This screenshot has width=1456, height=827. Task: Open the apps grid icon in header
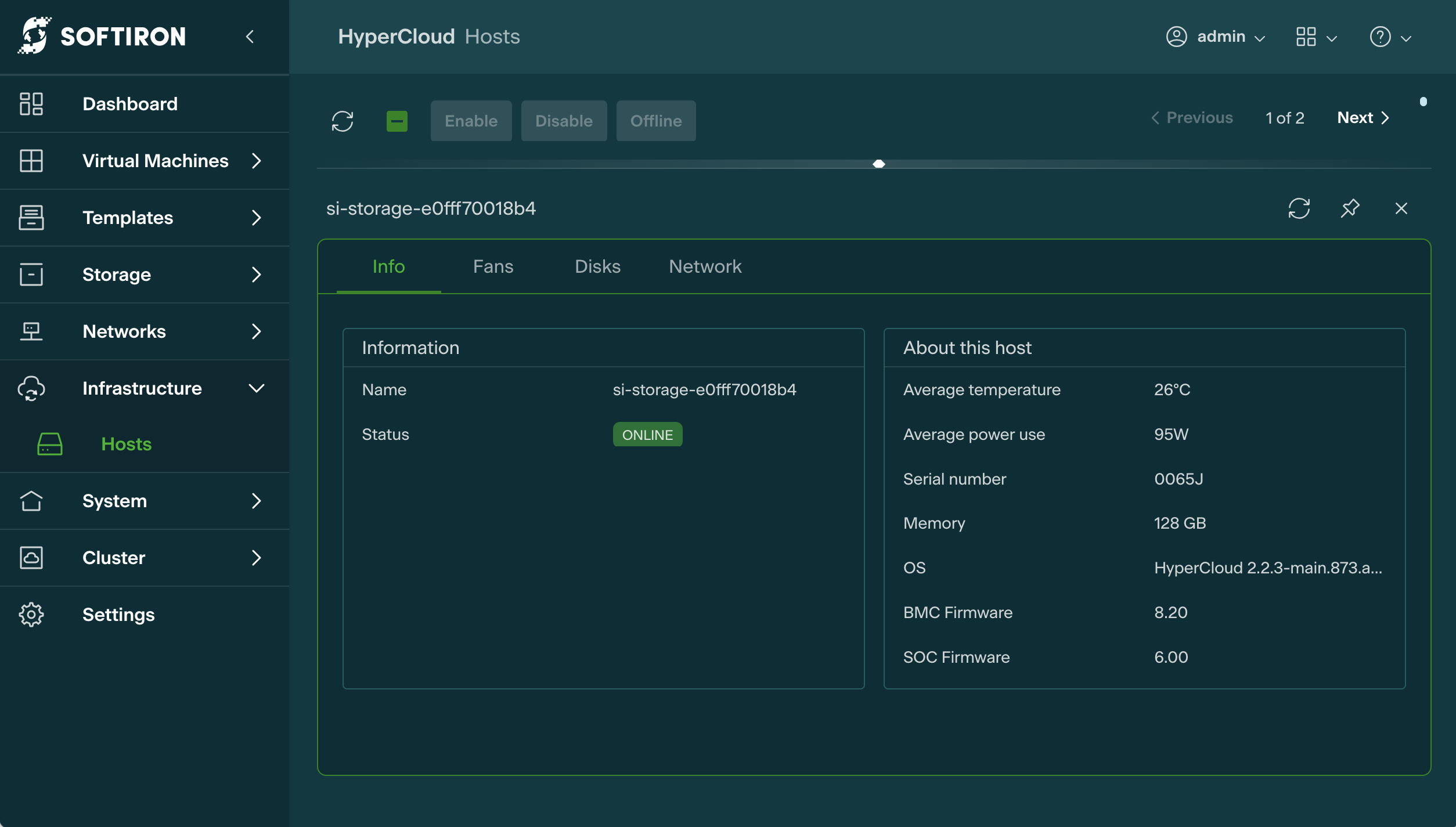1306,37
